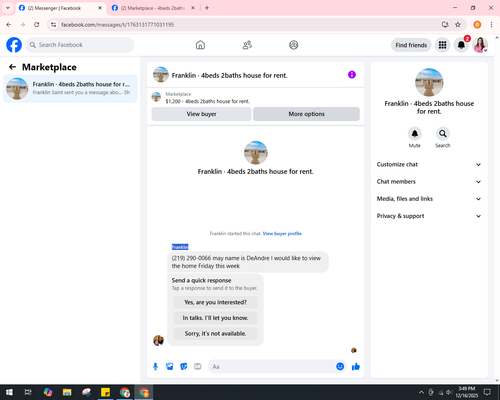Open the emoji picker in the message box
This screenshot has width=500, height=400.
tap(340, 367)
